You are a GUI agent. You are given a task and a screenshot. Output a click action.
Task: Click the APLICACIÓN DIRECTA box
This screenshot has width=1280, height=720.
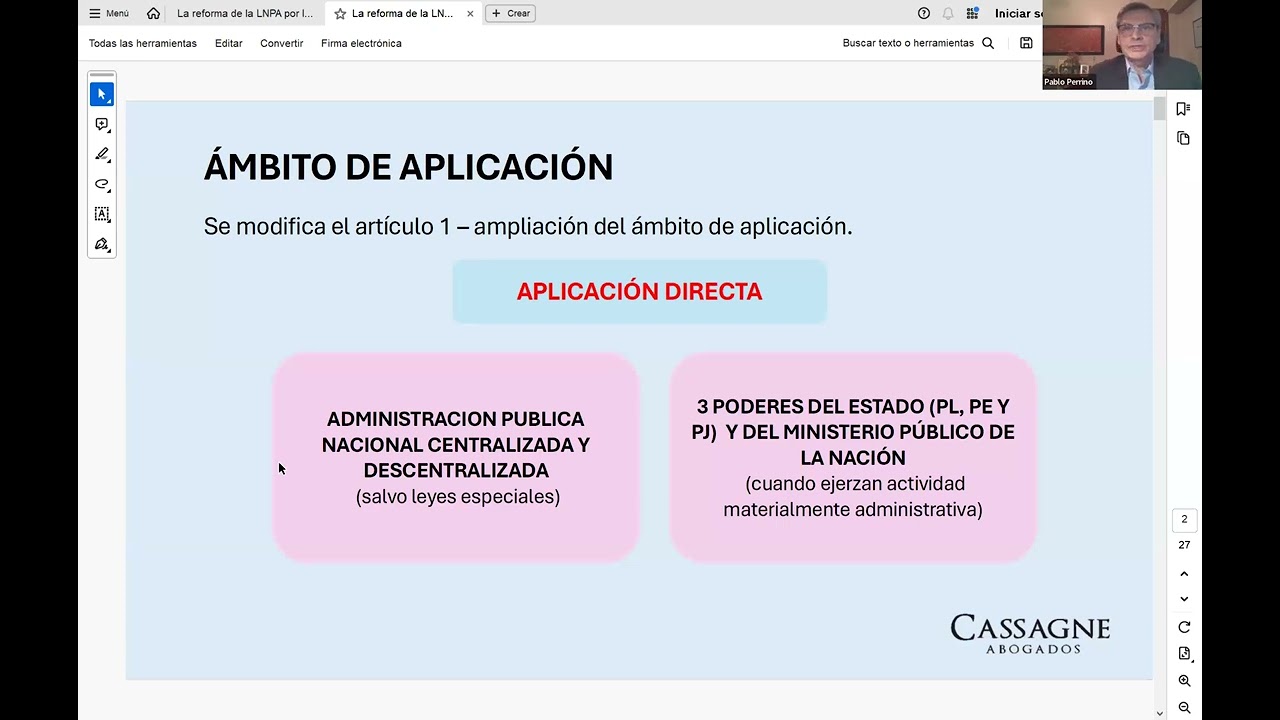(x=640, y=291)
